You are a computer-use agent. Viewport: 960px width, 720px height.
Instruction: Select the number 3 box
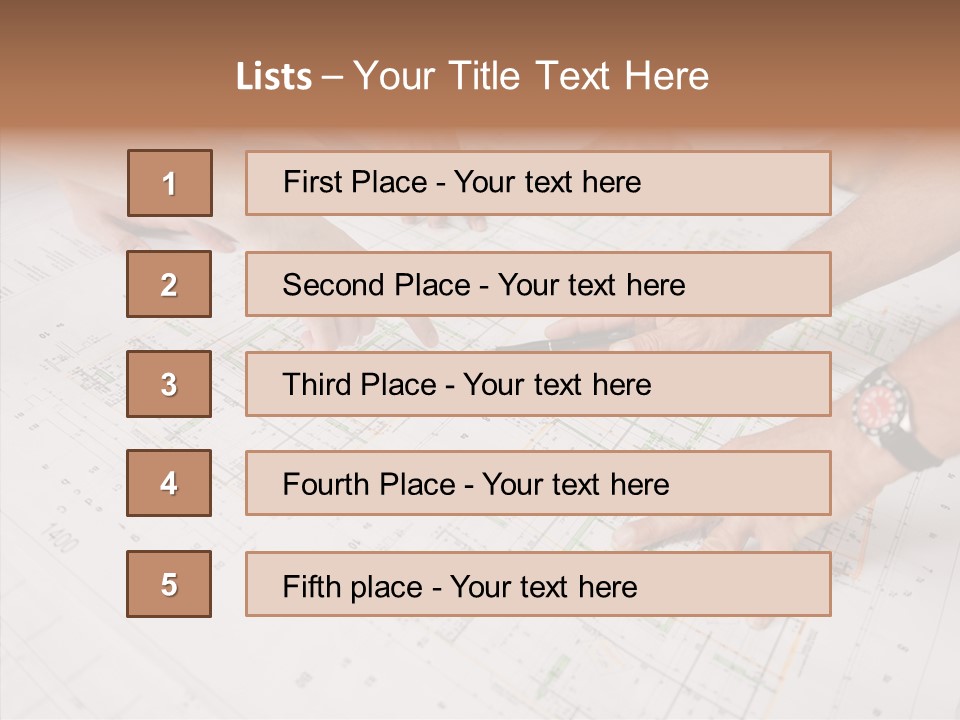pyautogui.click(x=169, y=384)
